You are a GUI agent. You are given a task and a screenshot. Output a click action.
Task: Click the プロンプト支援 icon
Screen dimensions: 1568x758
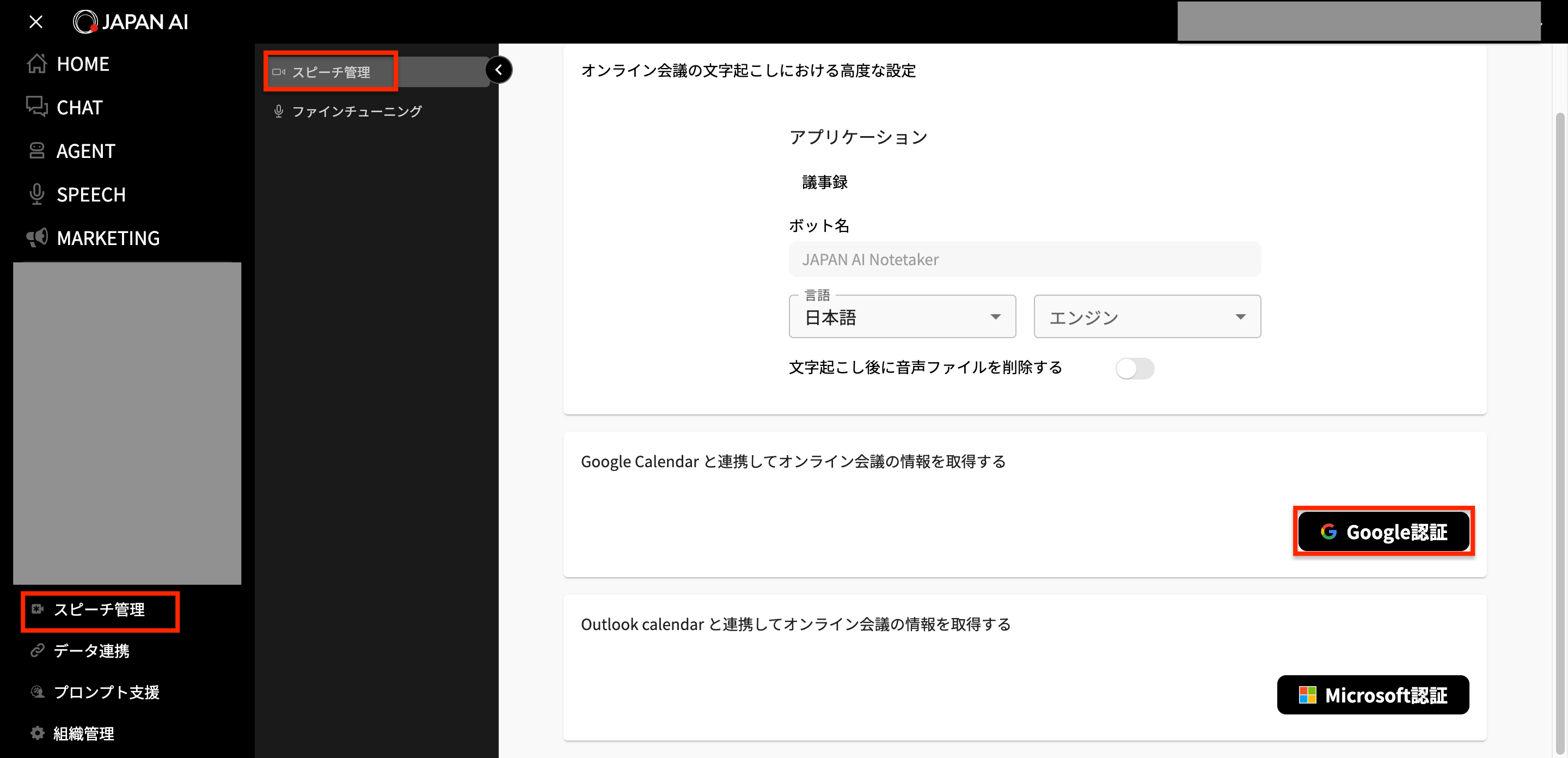[x=38, y=692]
